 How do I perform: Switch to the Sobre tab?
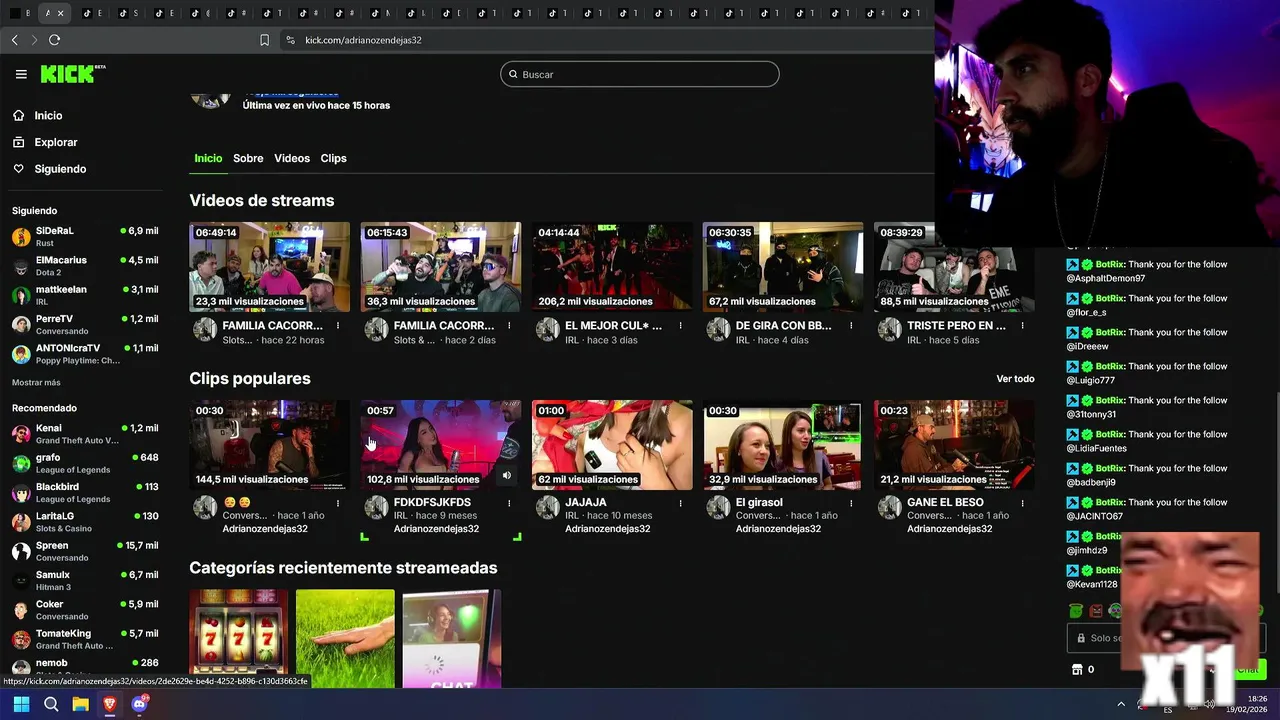(248, 158)
